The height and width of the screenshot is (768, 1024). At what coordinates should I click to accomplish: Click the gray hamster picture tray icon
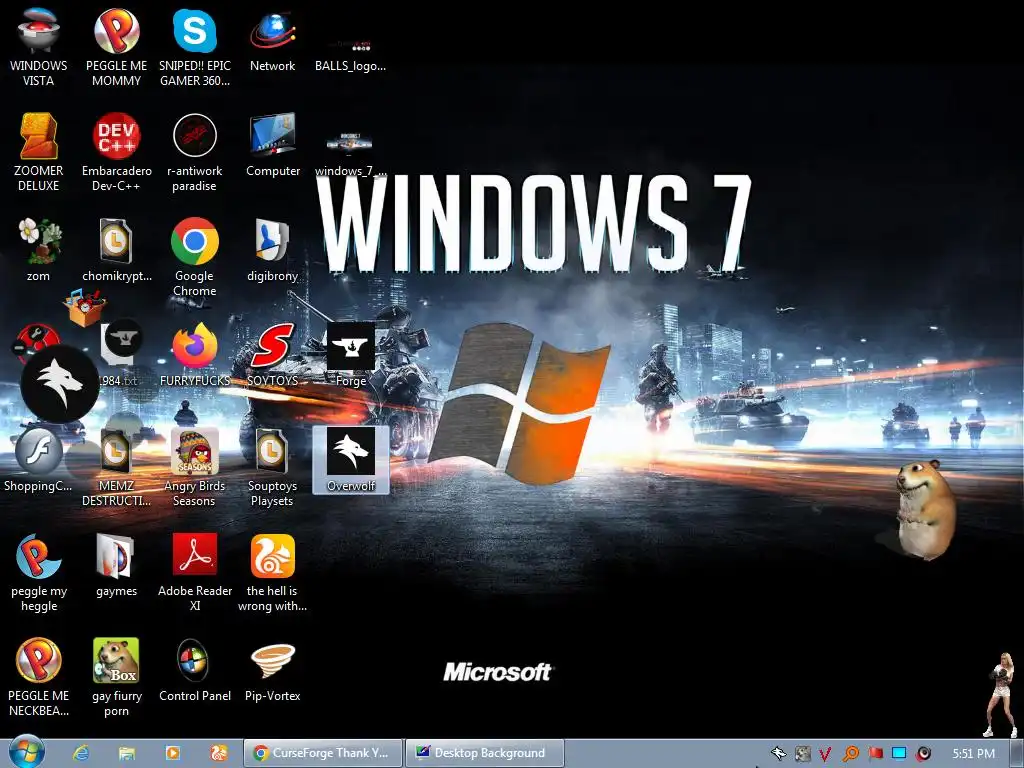(803, 754)
